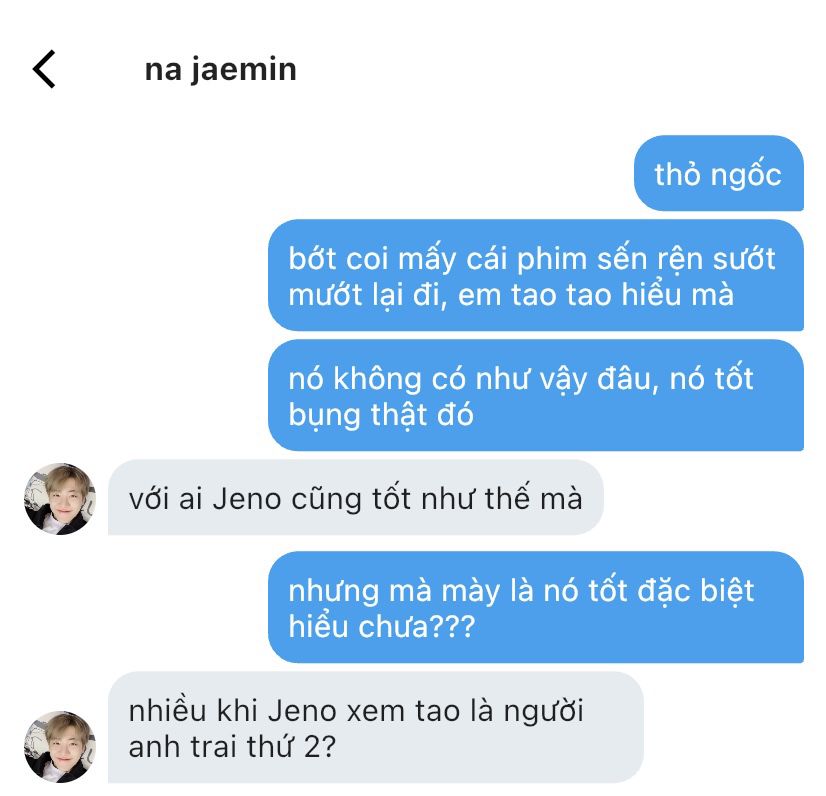Tap the 'với ai Jeno cũng tốt' received bubble
Screen dimensions: 826x796
click(x=356, y=498)
